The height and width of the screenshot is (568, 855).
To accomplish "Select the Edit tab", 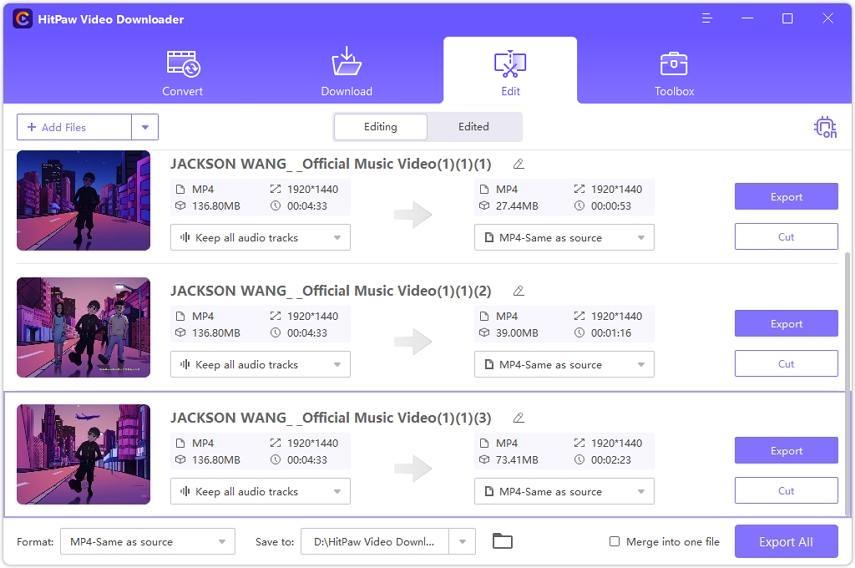I will pyautogui.click(x=510, y=71).
